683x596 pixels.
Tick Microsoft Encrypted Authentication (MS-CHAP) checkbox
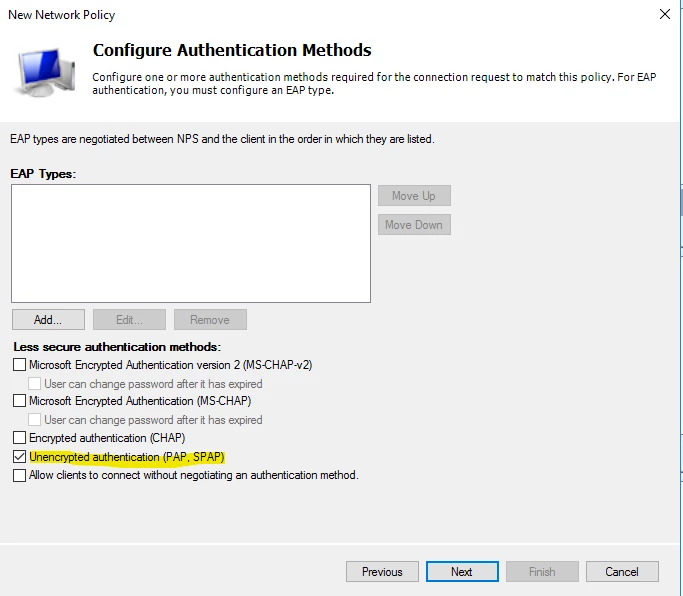click(x=19, y=400)
